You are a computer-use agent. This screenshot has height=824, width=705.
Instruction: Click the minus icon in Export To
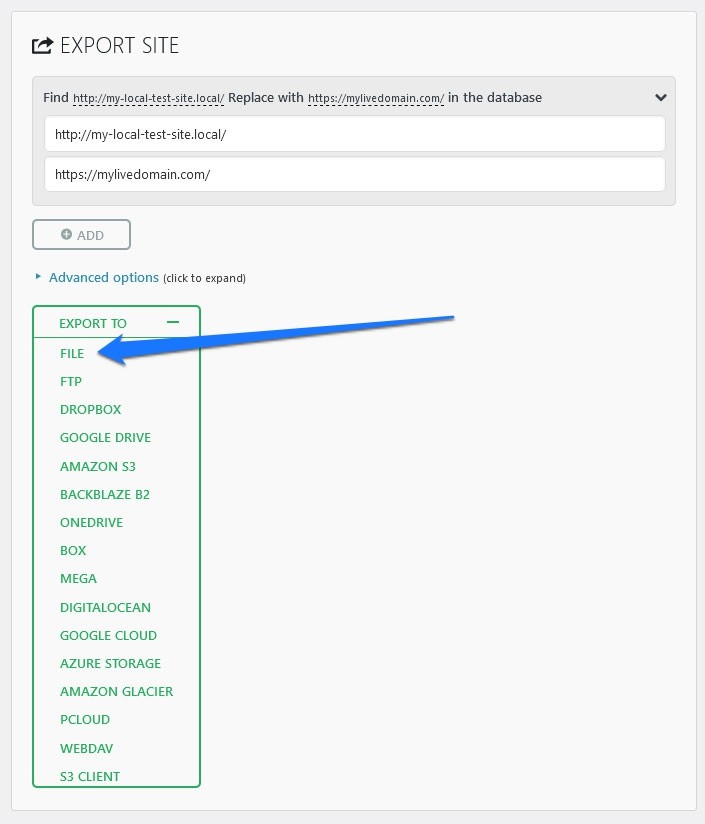point(173,322)
